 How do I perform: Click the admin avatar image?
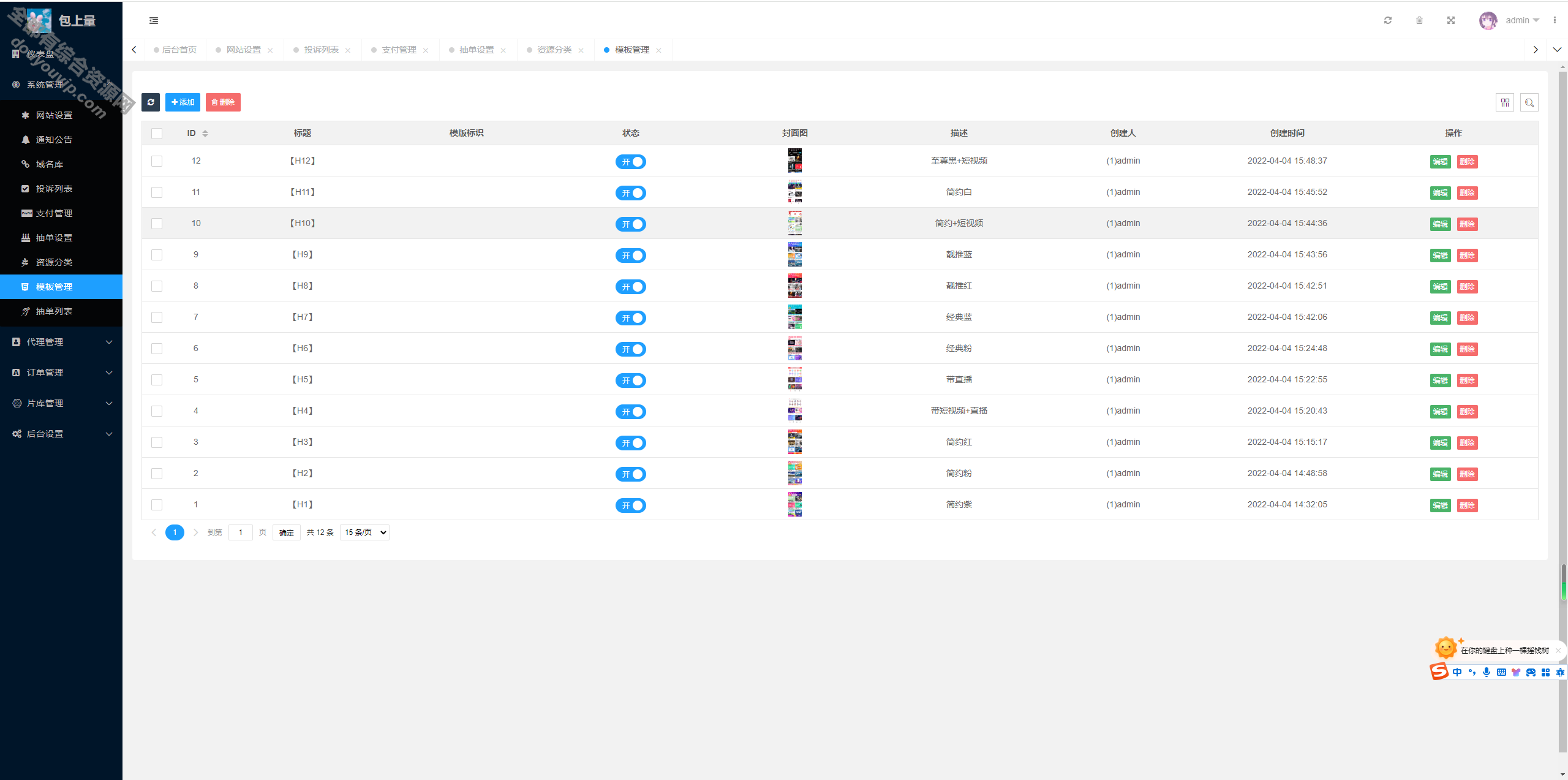pyautogui.click(x=1488, y=20)
